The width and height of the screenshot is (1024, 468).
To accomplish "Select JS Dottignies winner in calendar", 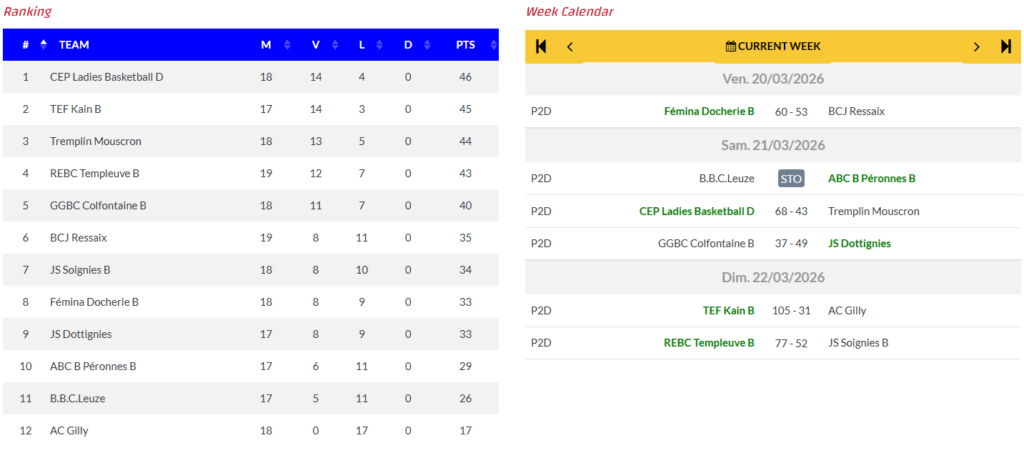I will (859, 244).
